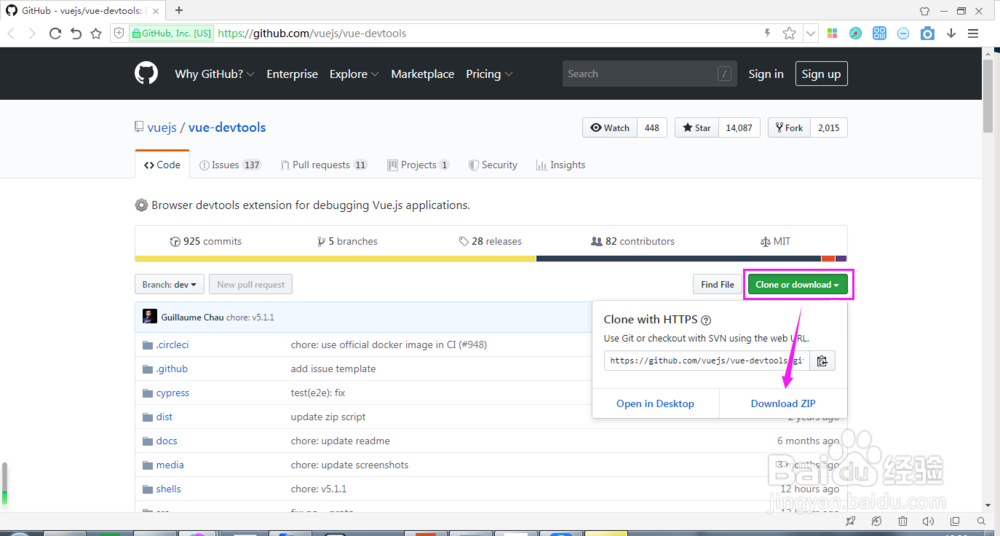Click help question mark beside Clone with HTTPS
The height and width of the screenshot is (536, 1000).
[x=706, y=320]
